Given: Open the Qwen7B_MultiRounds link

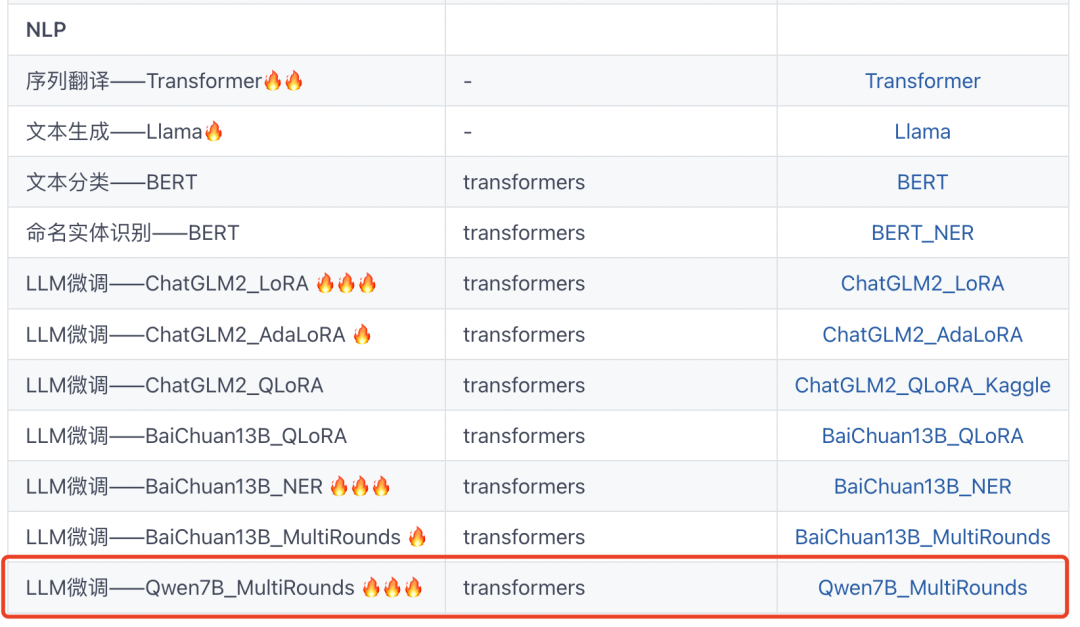Looking at the screenshot, I should point(922,588).
